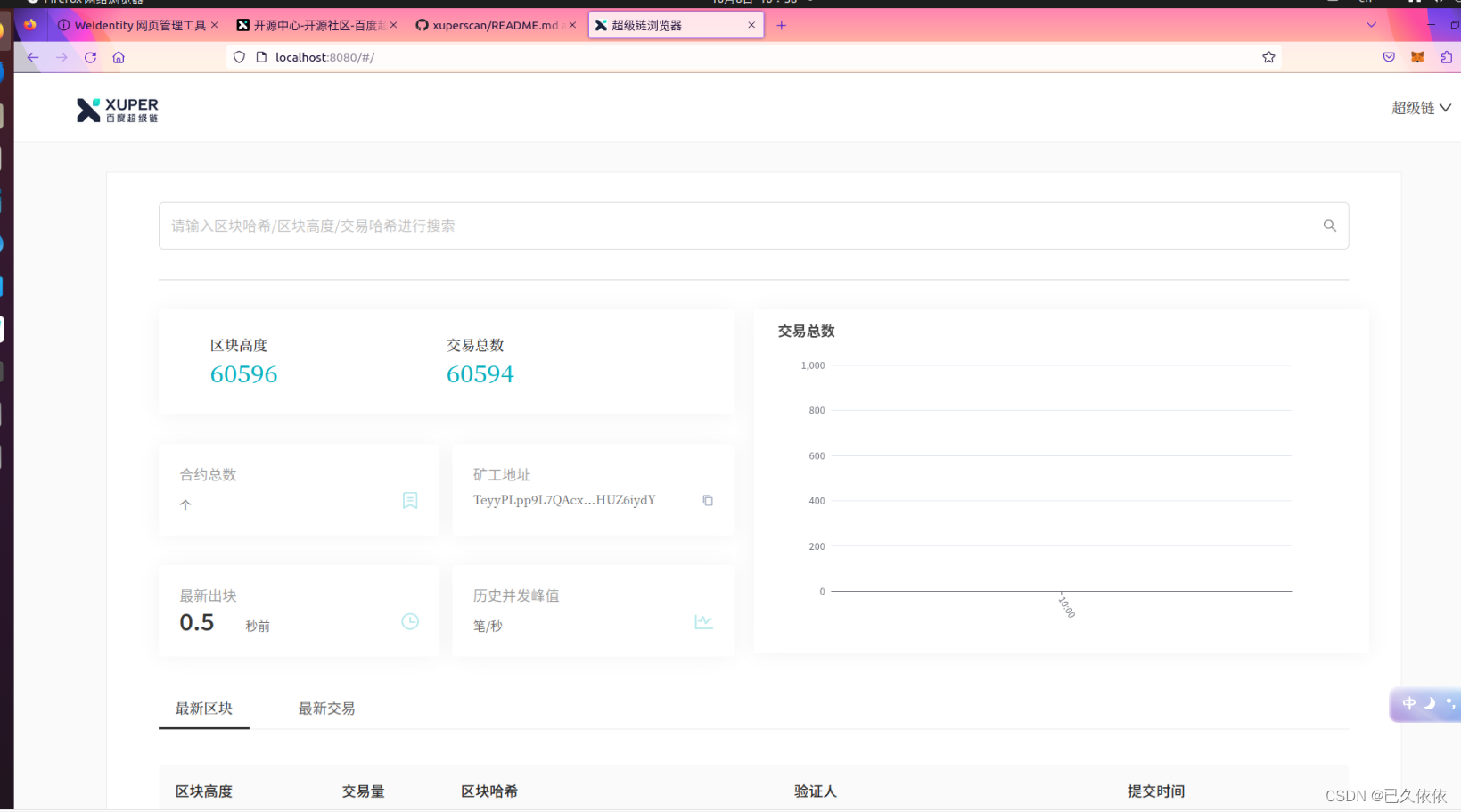Go forward in browser history
Screen dimensions: 1461x812
pyautogui.click(x=62, y=57)
